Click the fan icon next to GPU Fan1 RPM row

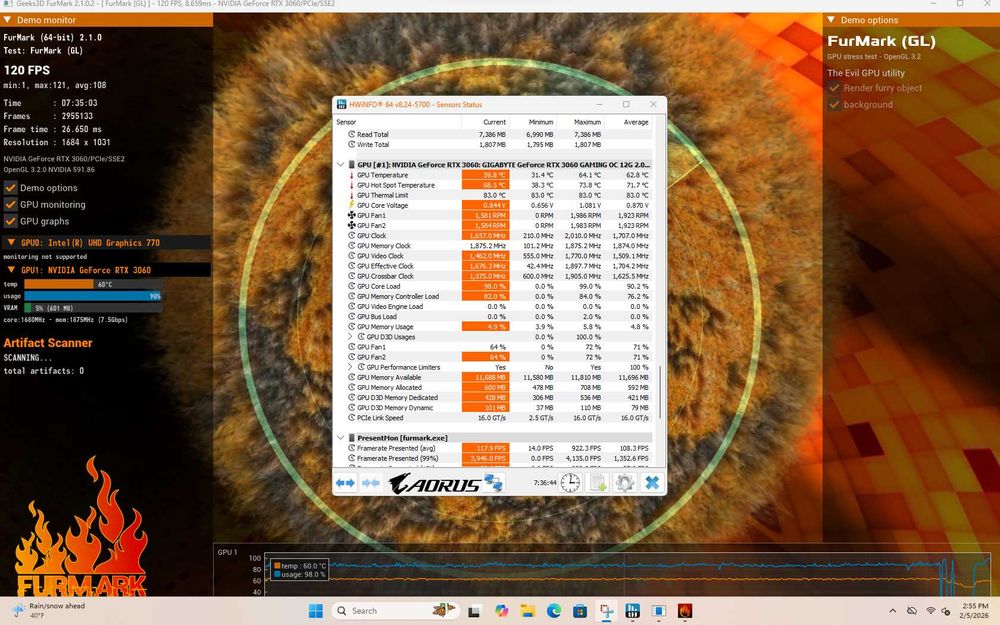[351, 215]
